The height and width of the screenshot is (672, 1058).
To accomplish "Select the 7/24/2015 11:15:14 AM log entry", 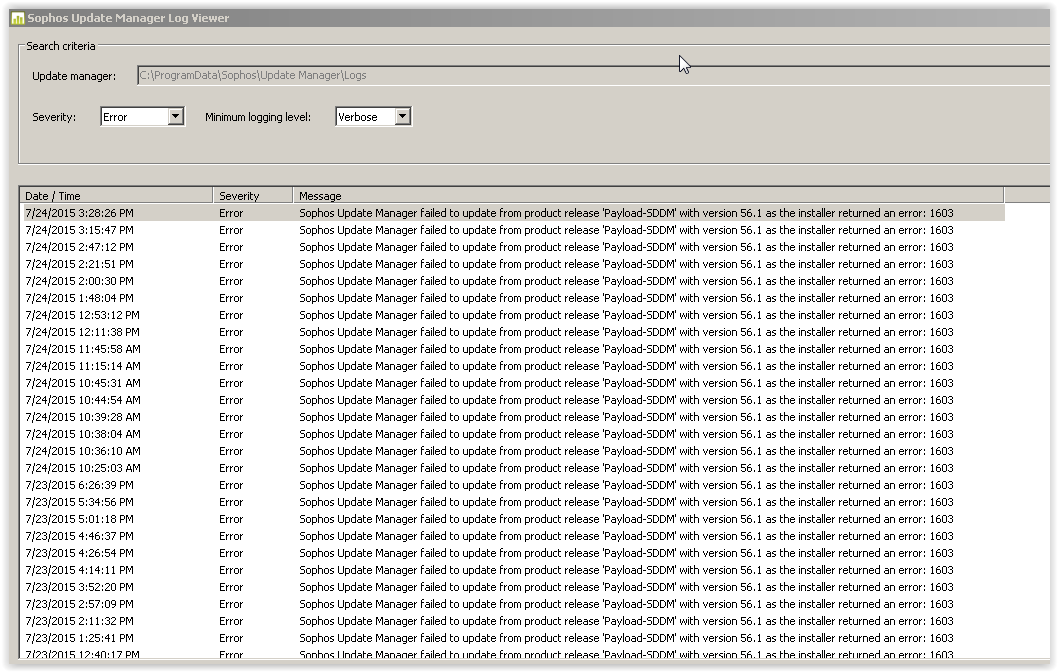I will 513,366.
